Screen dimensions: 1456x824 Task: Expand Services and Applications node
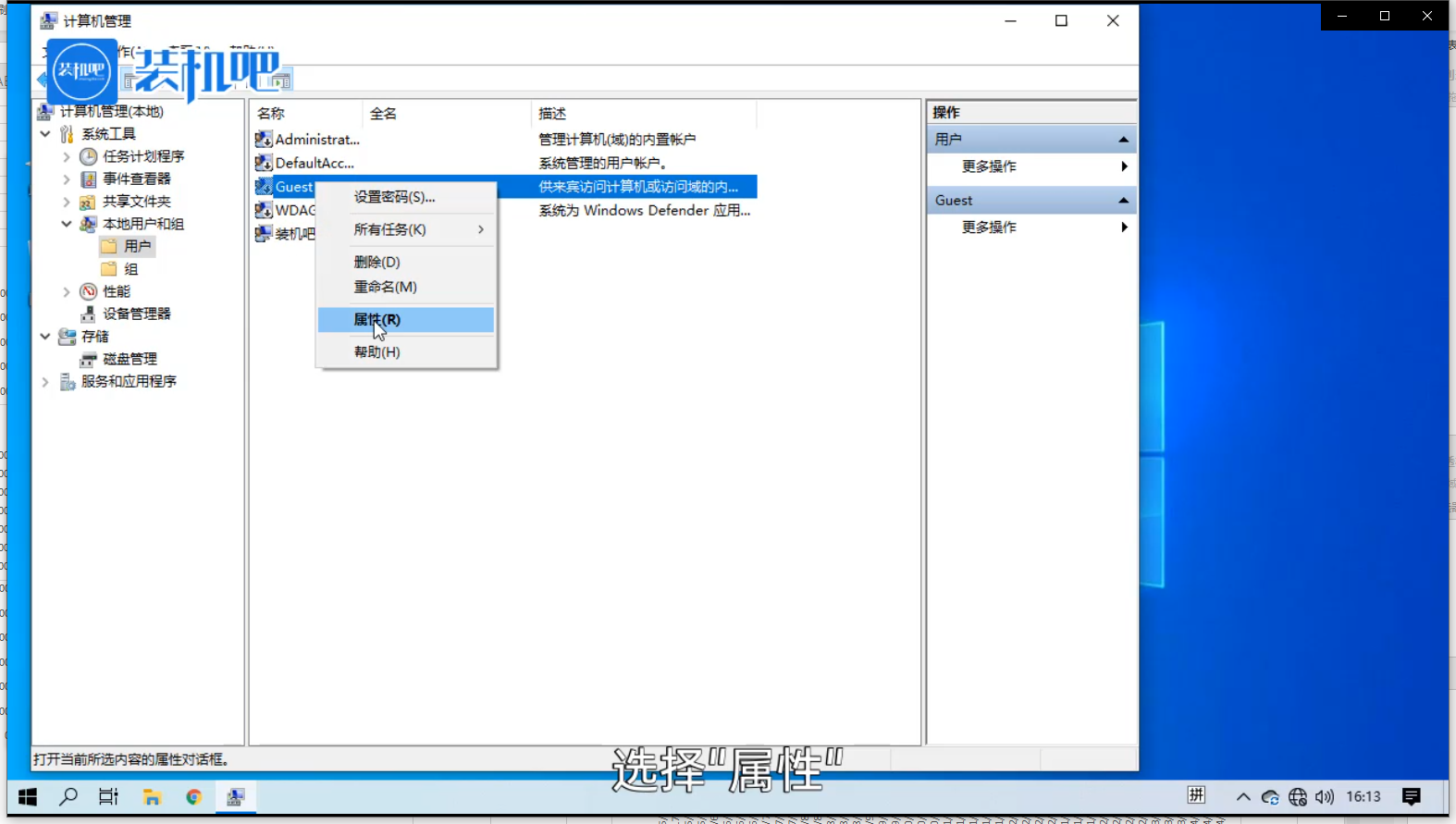pyautogui.click(x=45, y=381)
